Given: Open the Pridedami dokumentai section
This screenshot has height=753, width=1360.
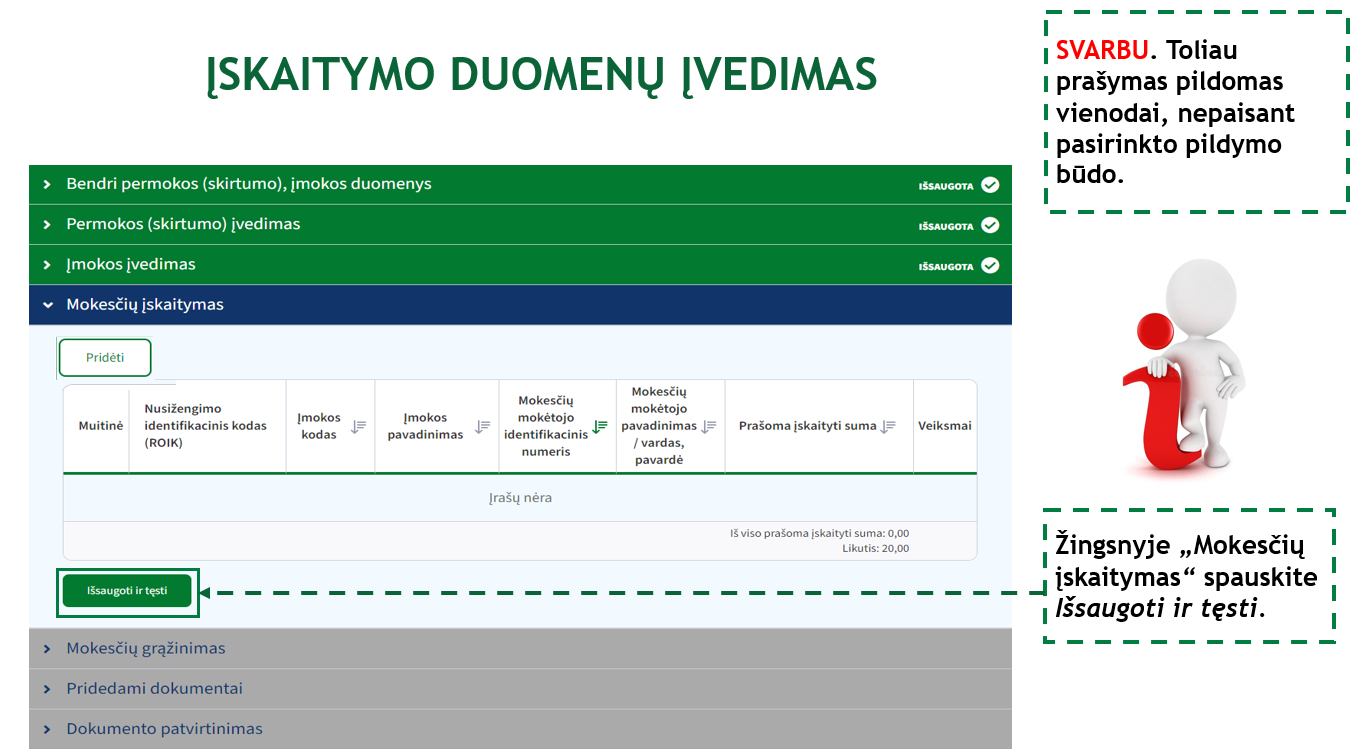Looking at the screenshot, I should coord(154,689).
